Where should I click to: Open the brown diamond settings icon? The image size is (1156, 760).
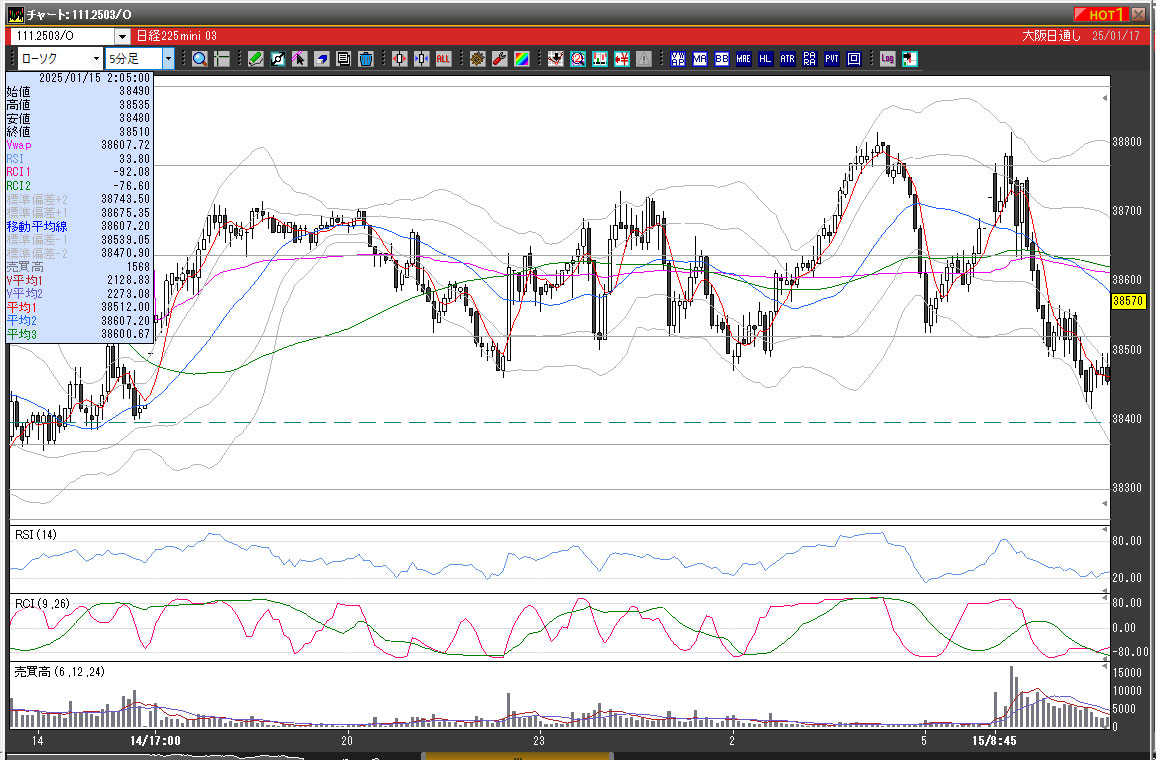point(477,59)
